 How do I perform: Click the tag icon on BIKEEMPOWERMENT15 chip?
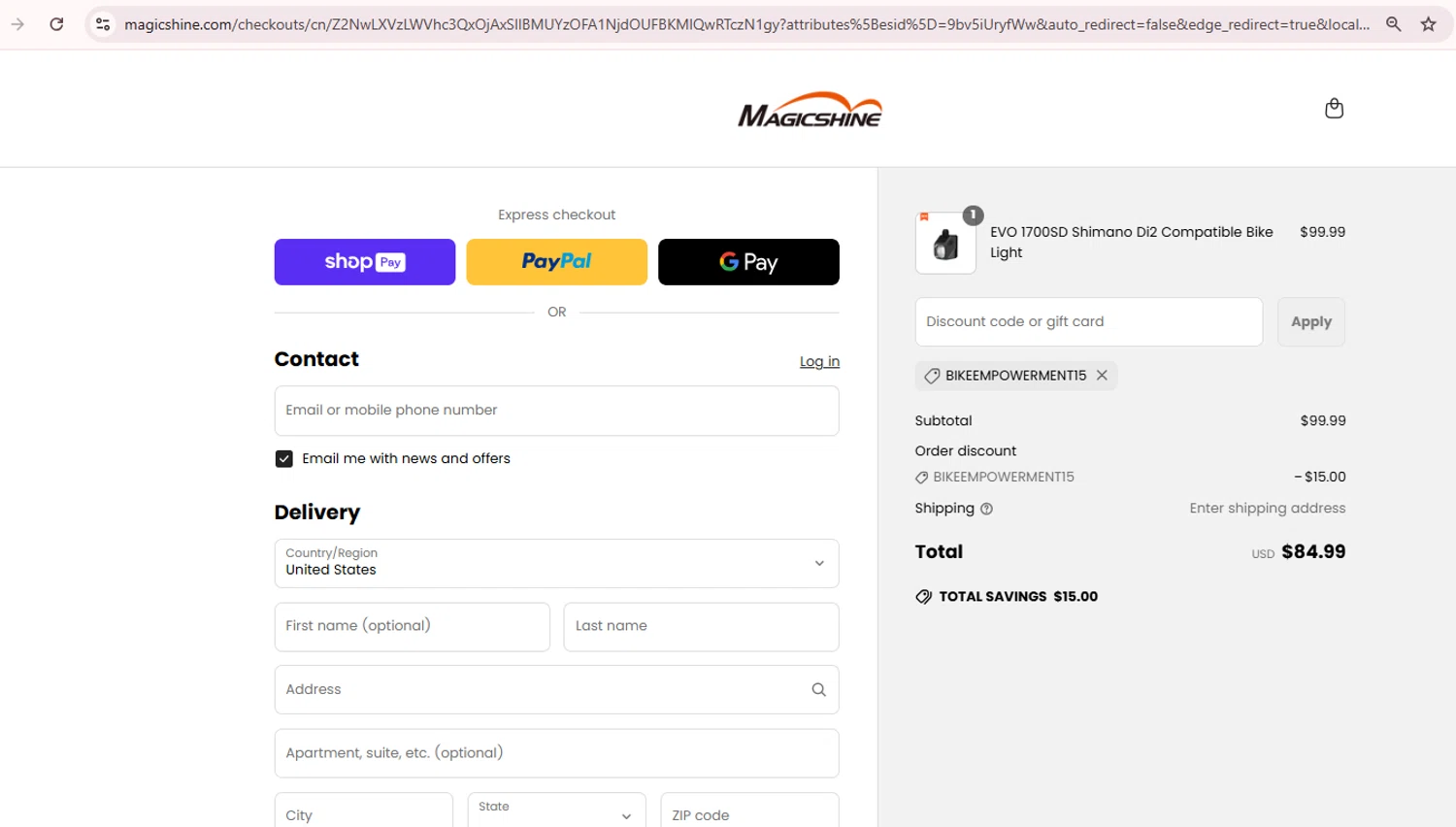tap(932, 376)
